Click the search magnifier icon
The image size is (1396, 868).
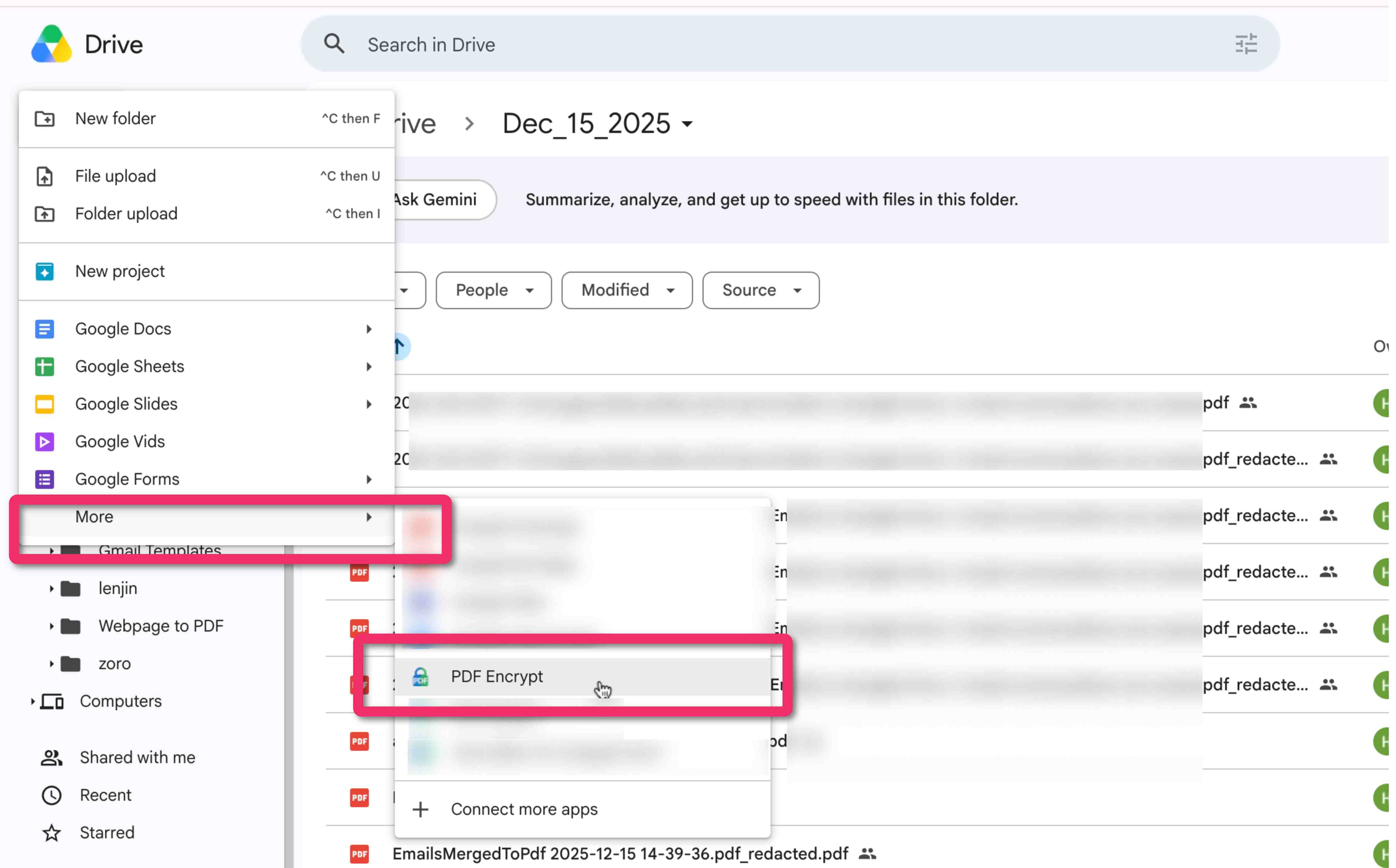pos(334,44)
